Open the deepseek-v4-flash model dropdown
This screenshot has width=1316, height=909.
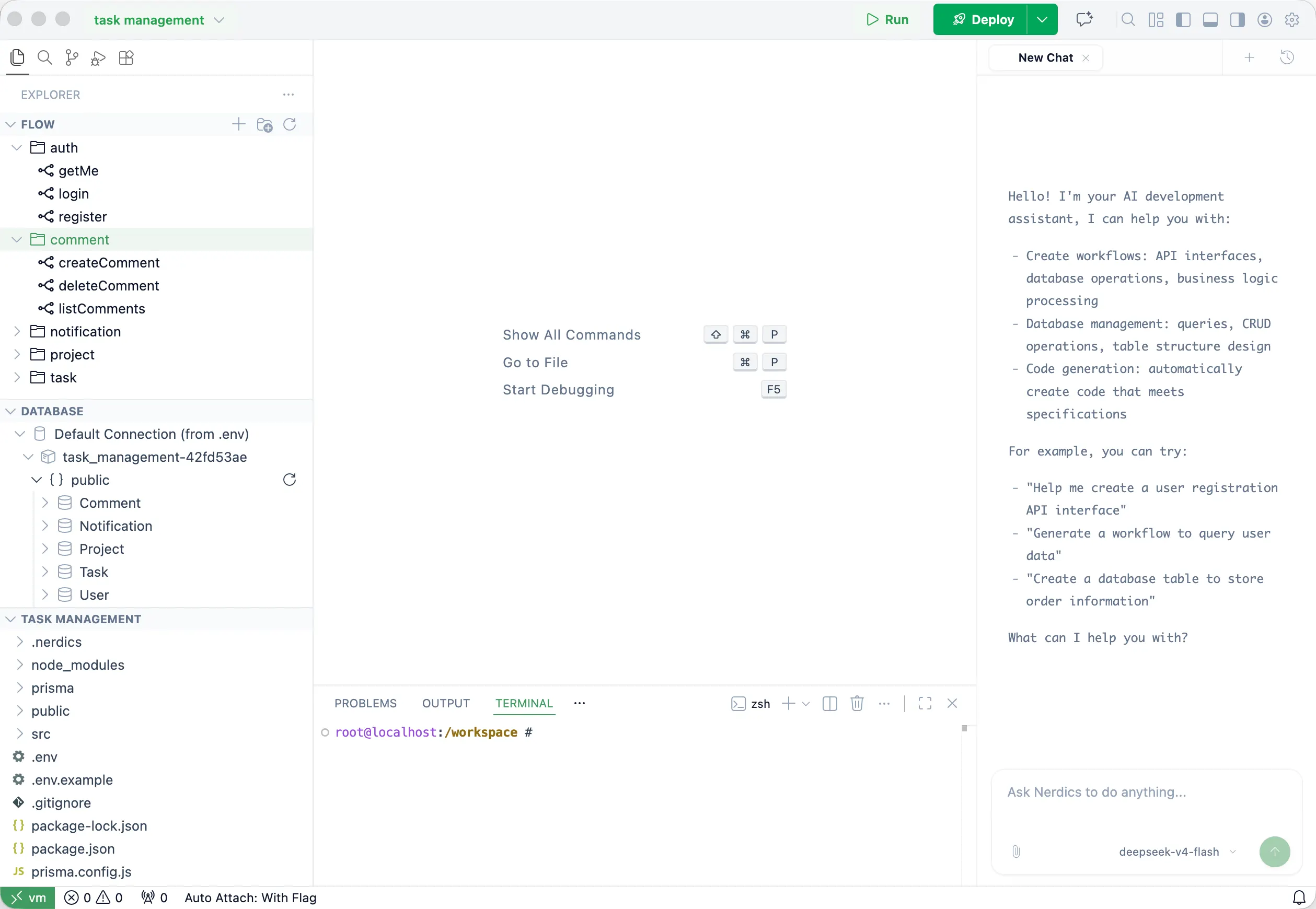coord(1177,852)
